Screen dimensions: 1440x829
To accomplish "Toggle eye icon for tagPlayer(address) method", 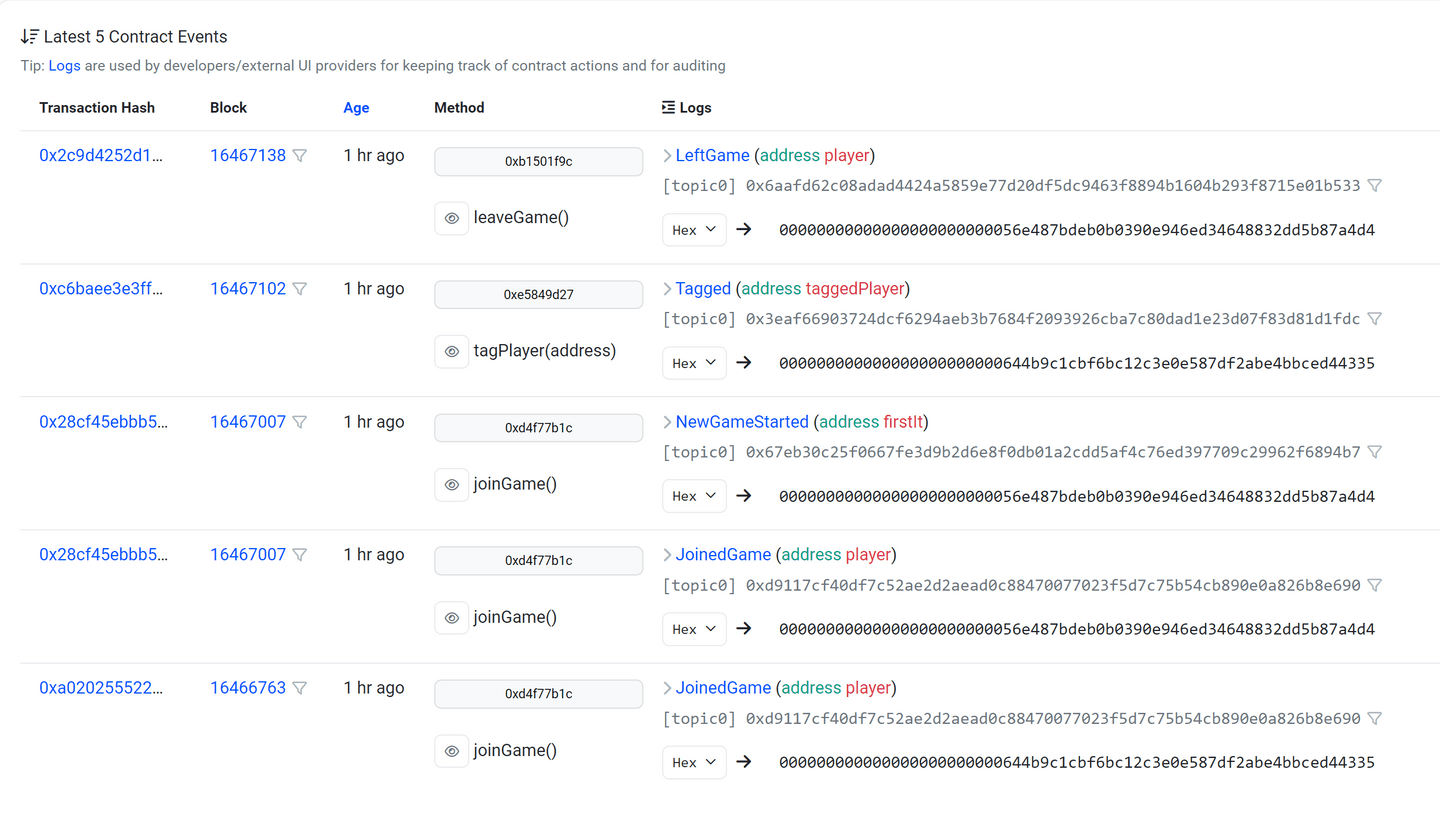I will pyautogui.click(x=452, y=351).
